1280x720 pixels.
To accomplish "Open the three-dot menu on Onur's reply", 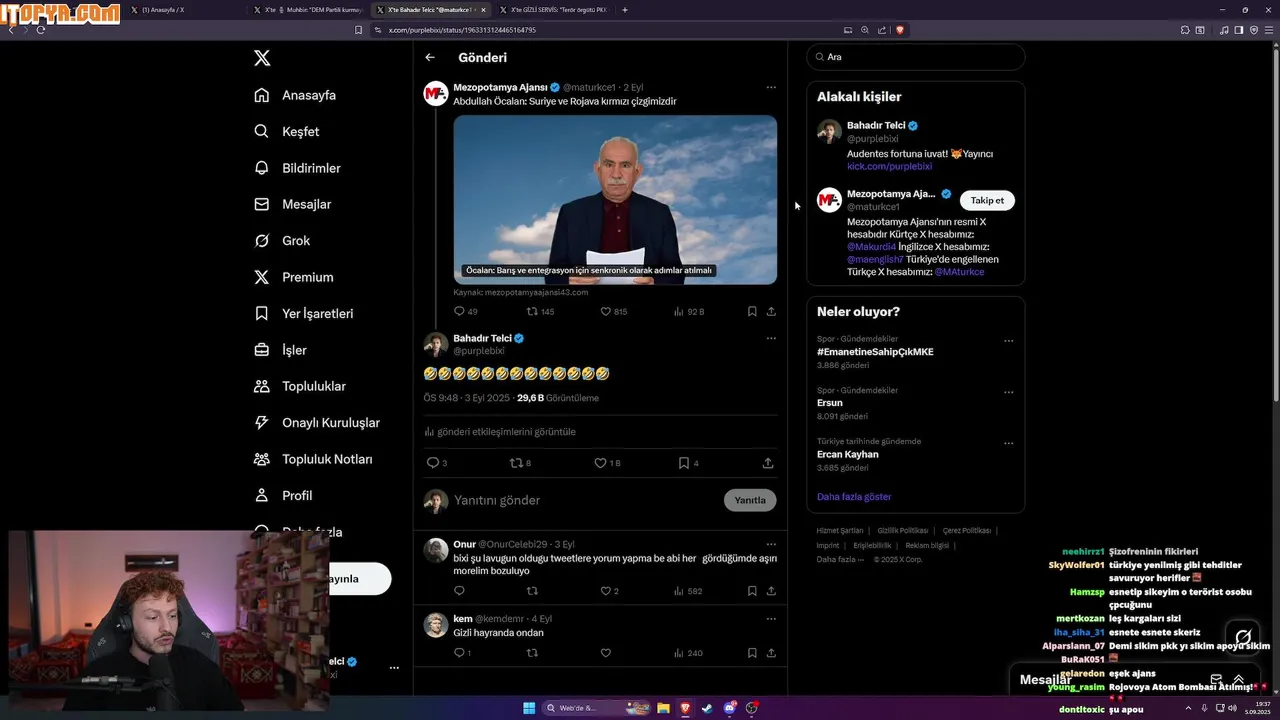I will (x=771, y=544).
